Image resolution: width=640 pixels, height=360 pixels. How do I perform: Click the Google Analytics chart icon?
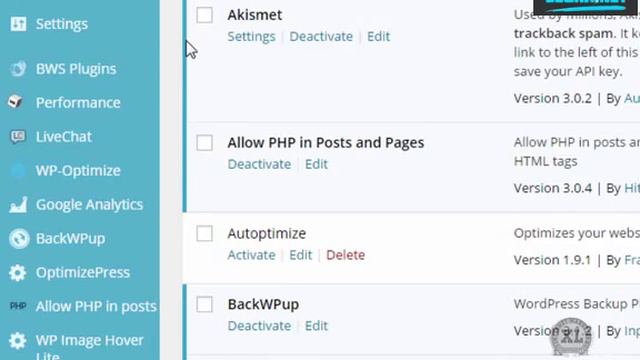pos(18,204)
